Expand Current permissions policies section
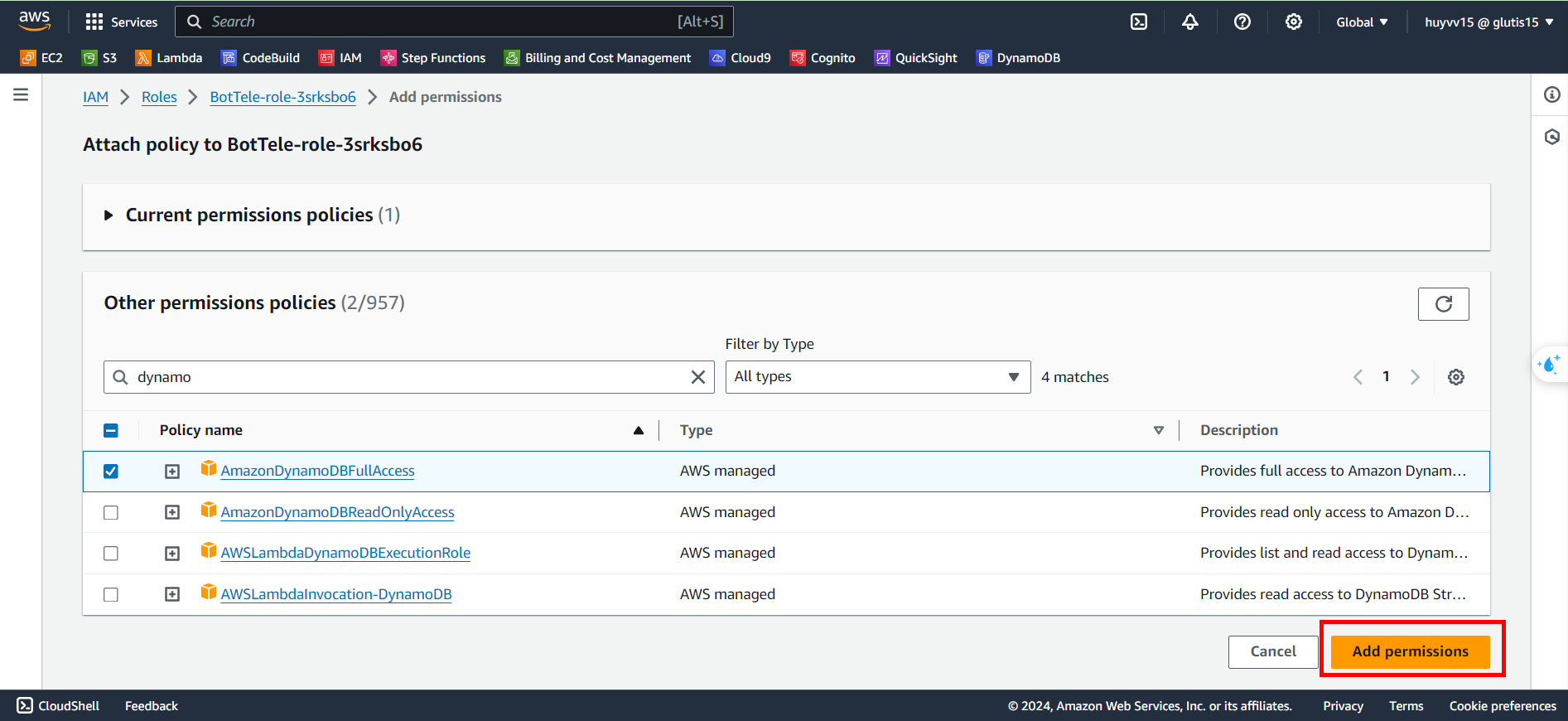1568x721 pixels. (x=109, y=215)
